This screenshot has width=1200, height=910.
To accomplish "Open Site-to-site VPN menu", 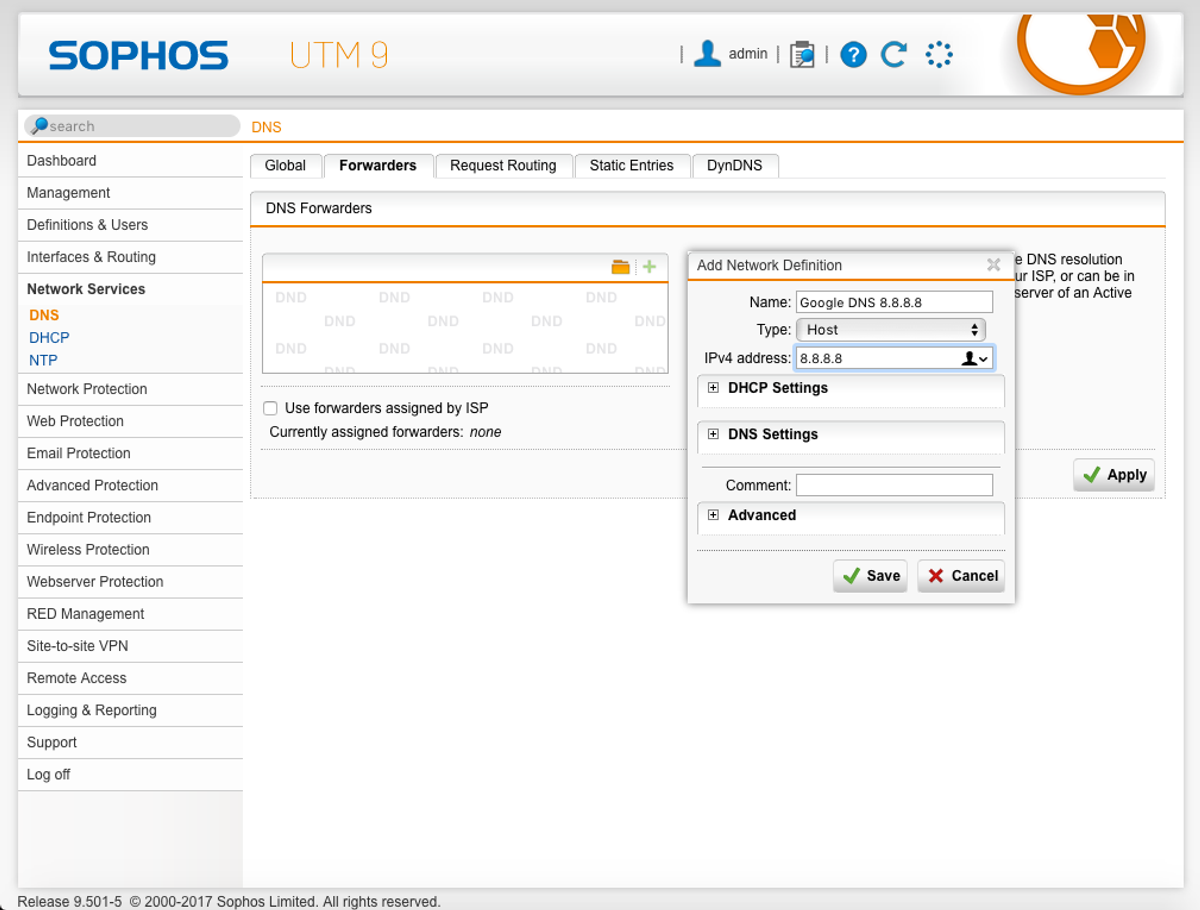I will coord(130,646).
